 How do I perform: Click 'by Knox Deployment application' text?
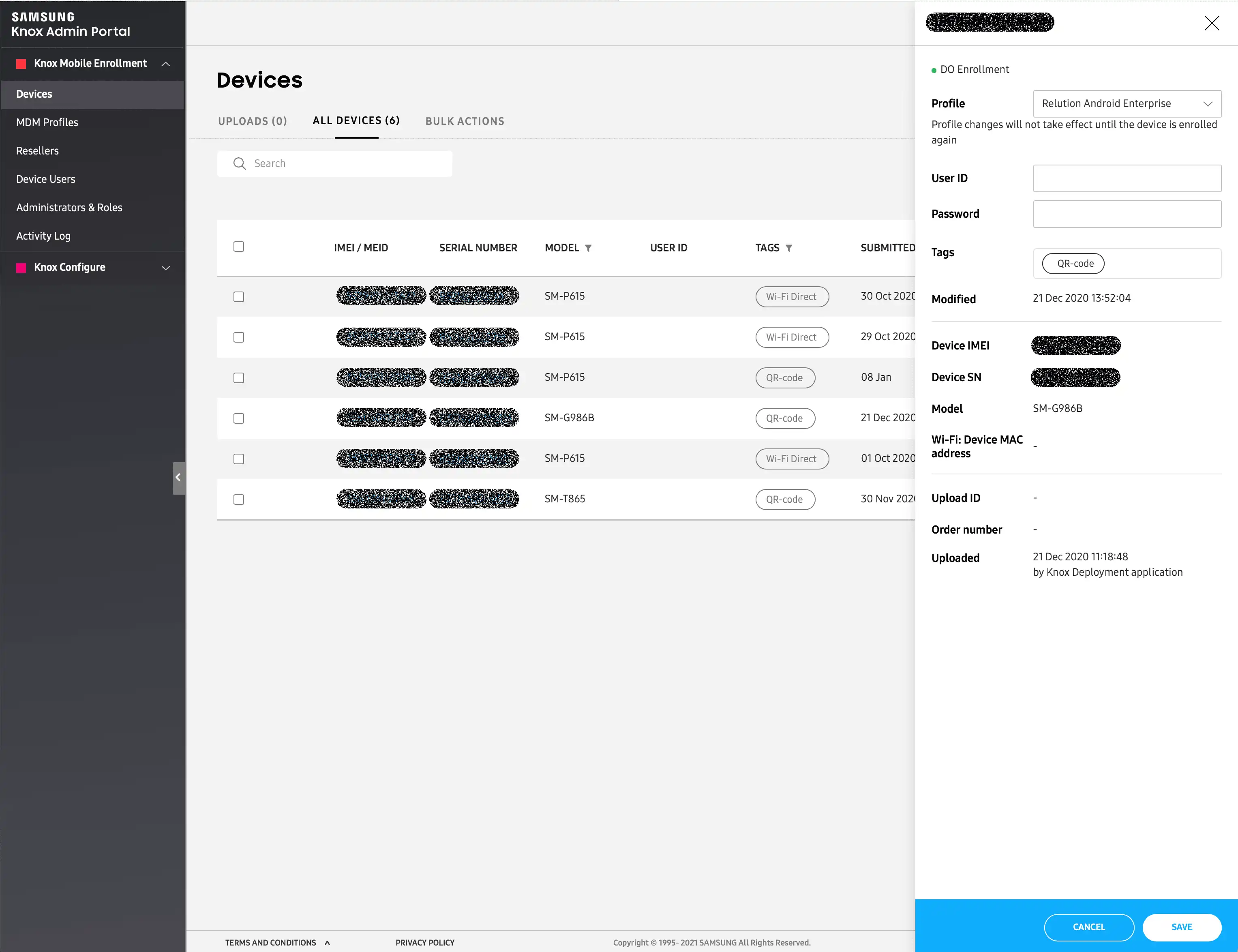click(x=1107, y=572)
